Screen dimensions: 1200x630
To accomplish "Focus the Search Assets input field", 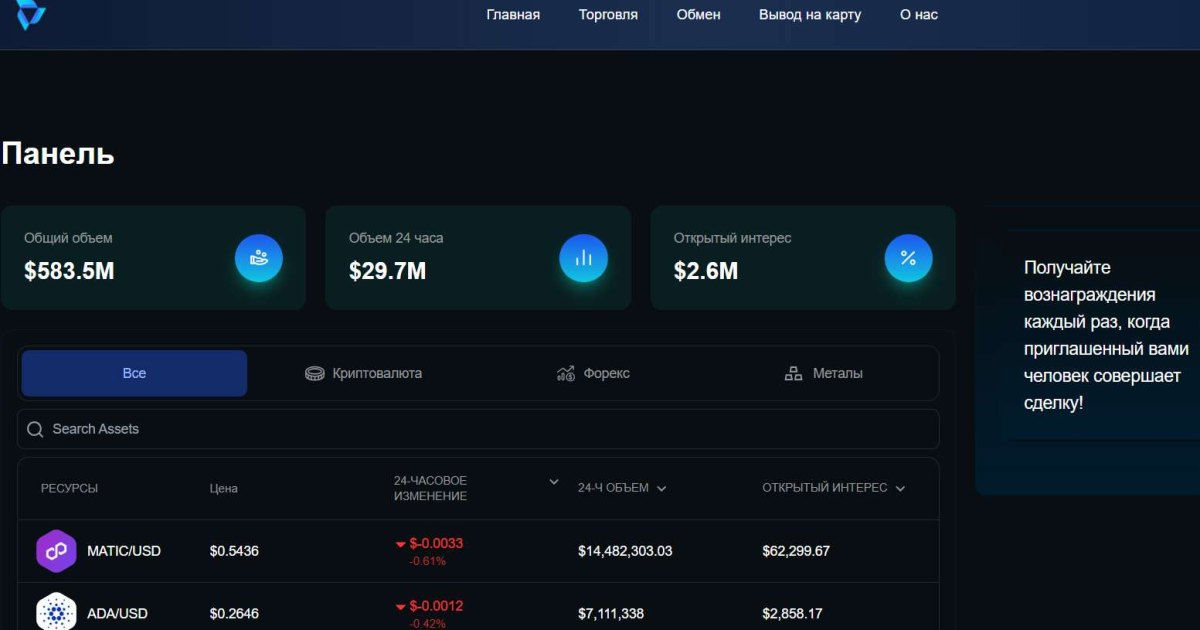I will pos(478,429).
